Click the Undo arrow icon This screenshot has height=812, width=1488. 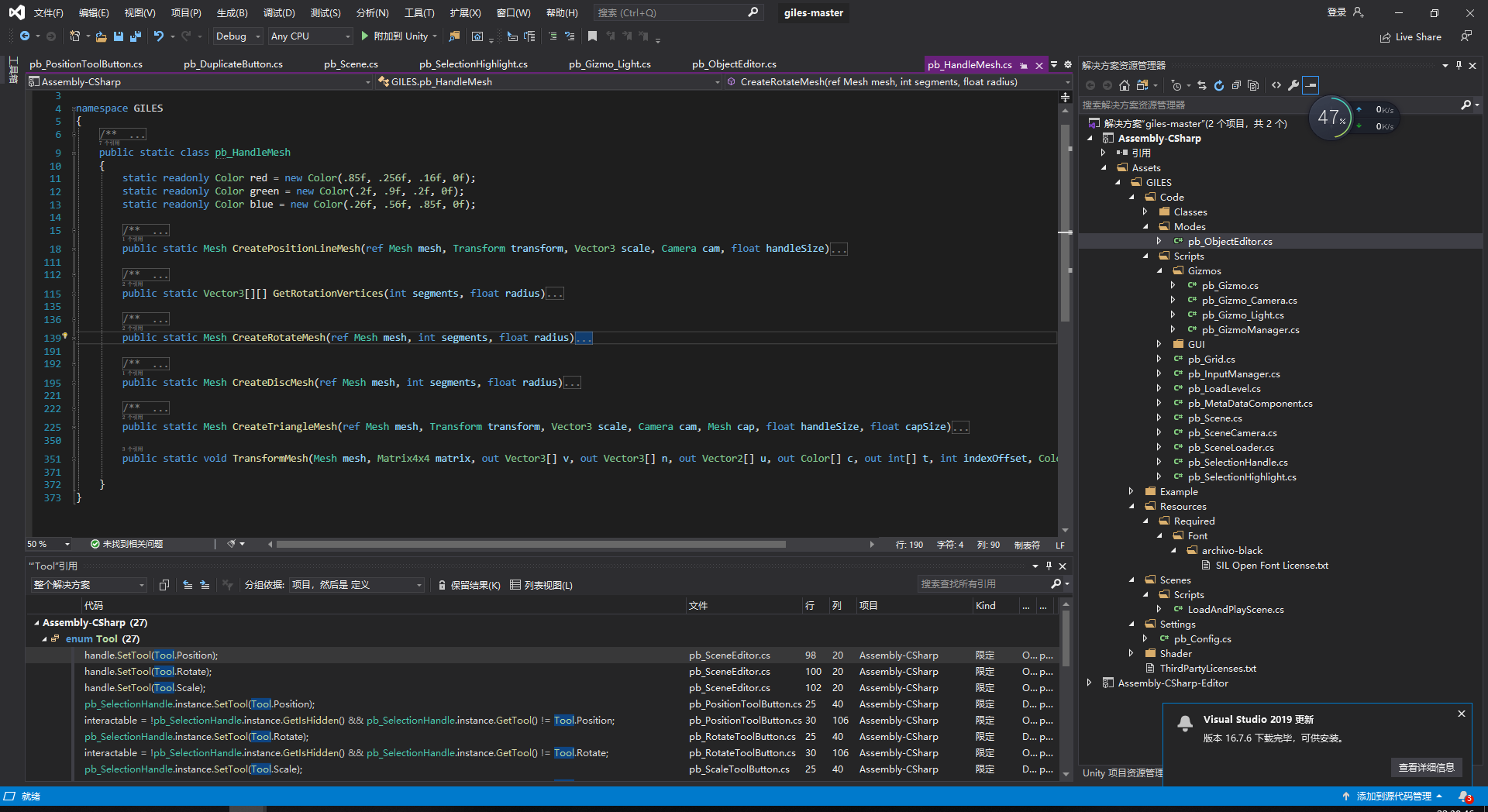click(x=158, y=36)
